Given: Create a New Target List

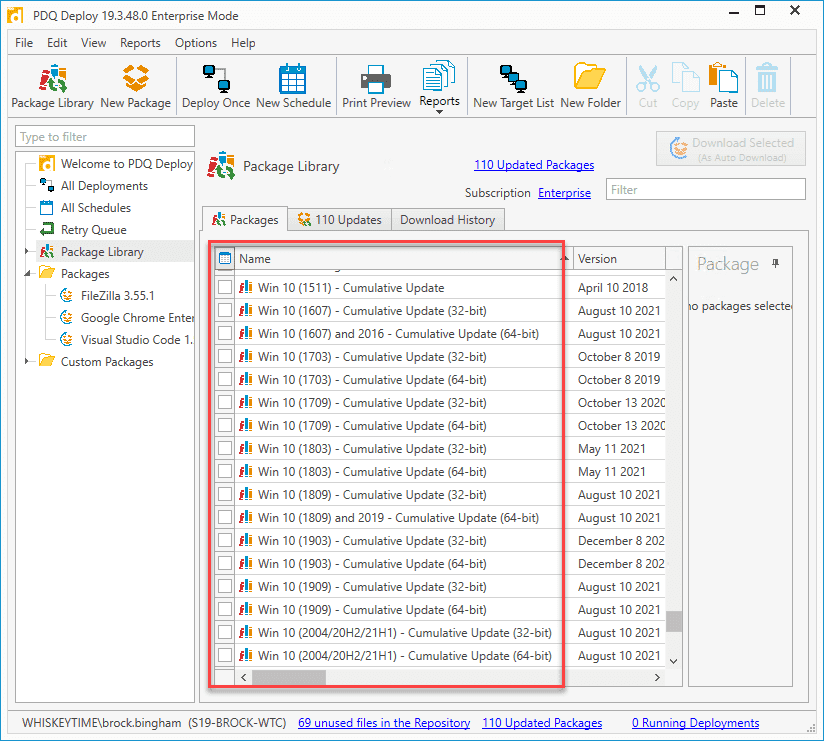Looking at the screenshot, I should tap(513, 86).
